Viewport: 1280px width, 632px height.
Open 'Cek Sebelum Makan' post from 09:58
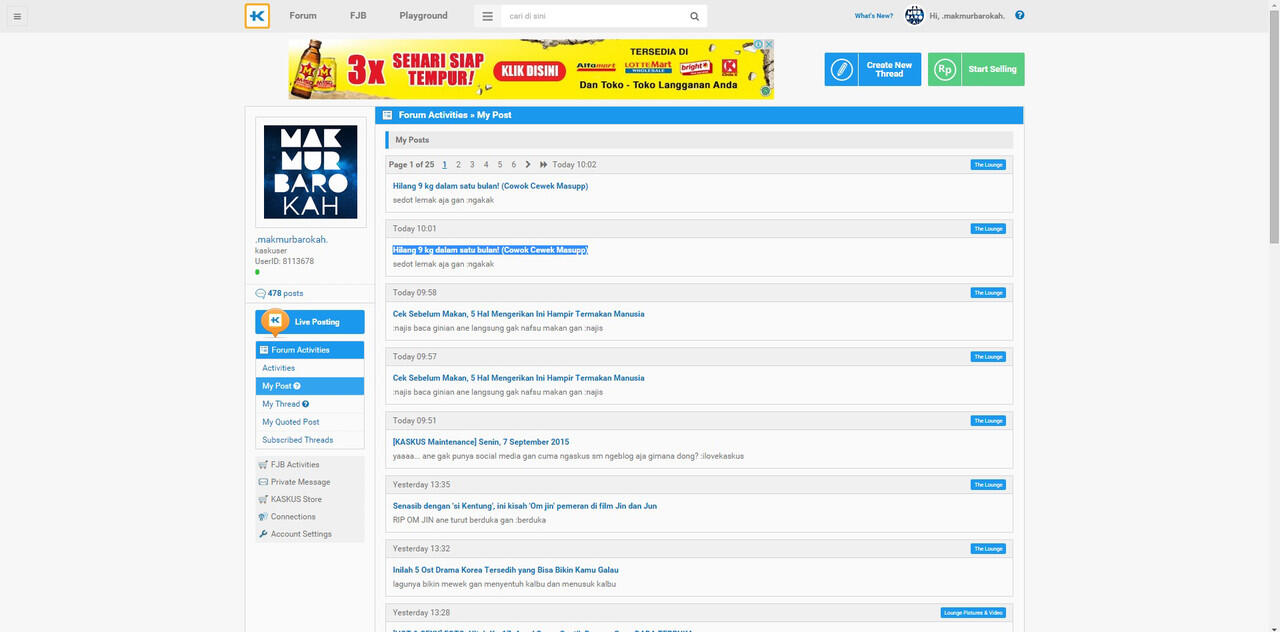click(x=518, y=314)
